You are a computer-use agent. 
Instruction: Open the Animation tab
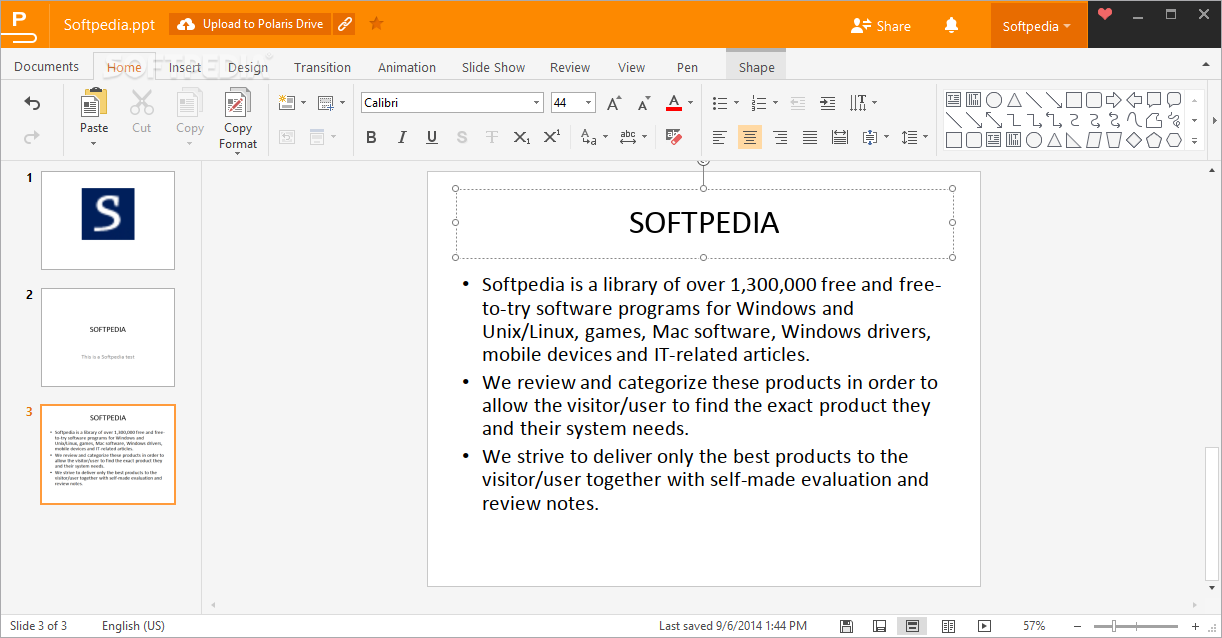[x=407, y=67]
